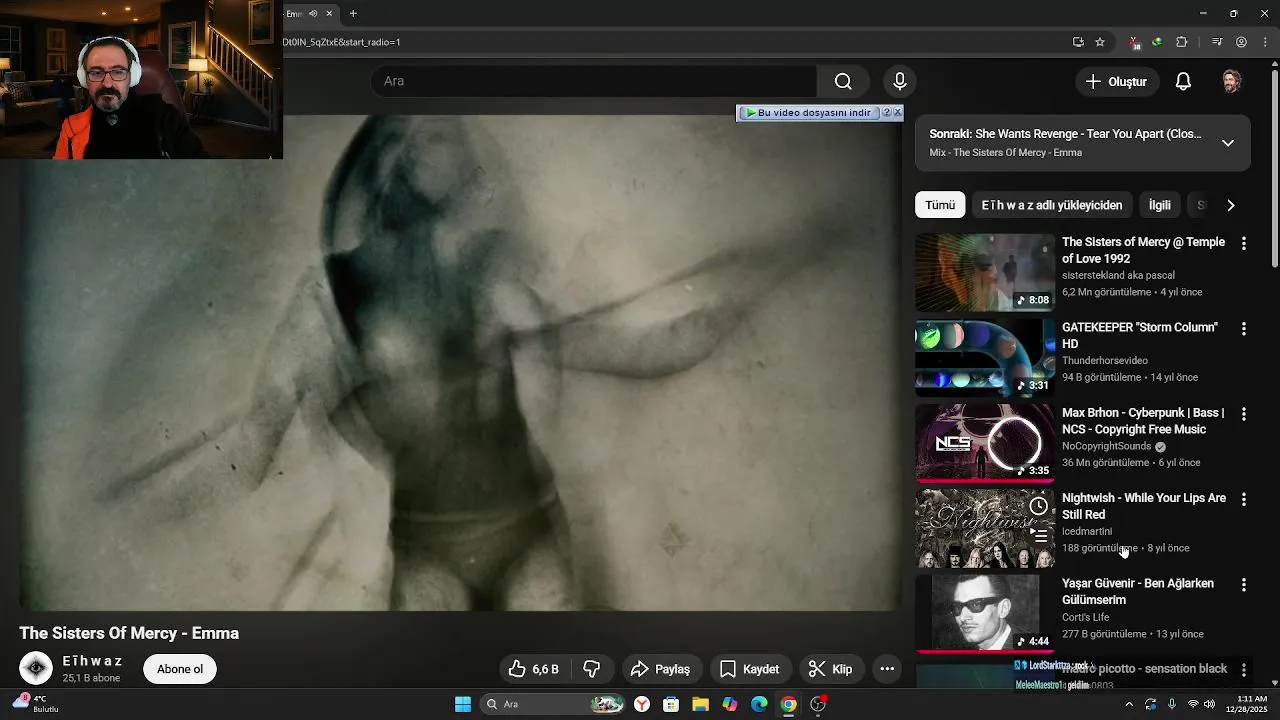Open Microsoft Edge from taskbar
Screen dimensions: 1280x720
coord(759,704)
